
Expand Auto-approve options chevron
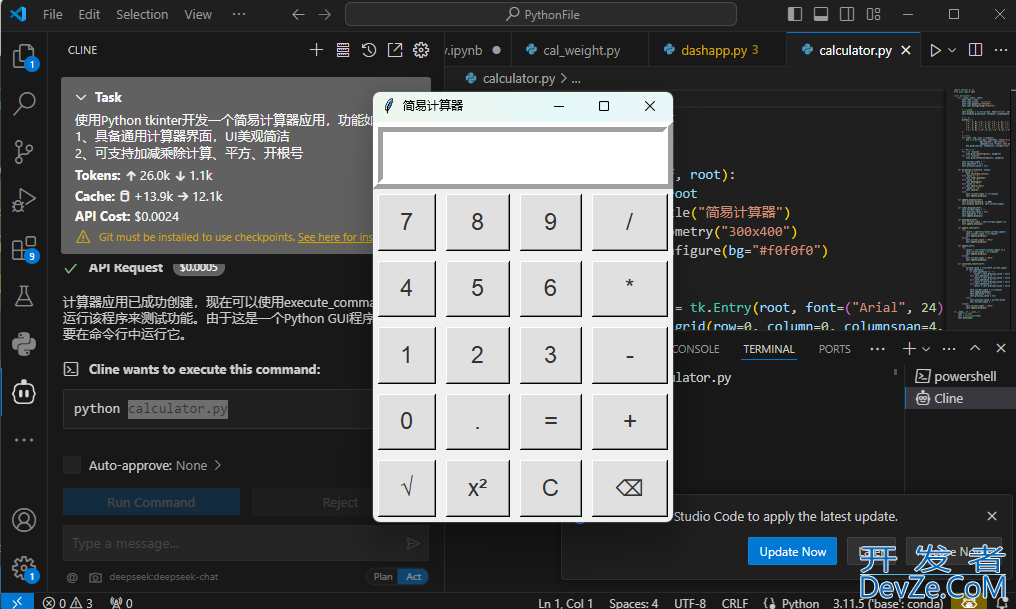218,465
